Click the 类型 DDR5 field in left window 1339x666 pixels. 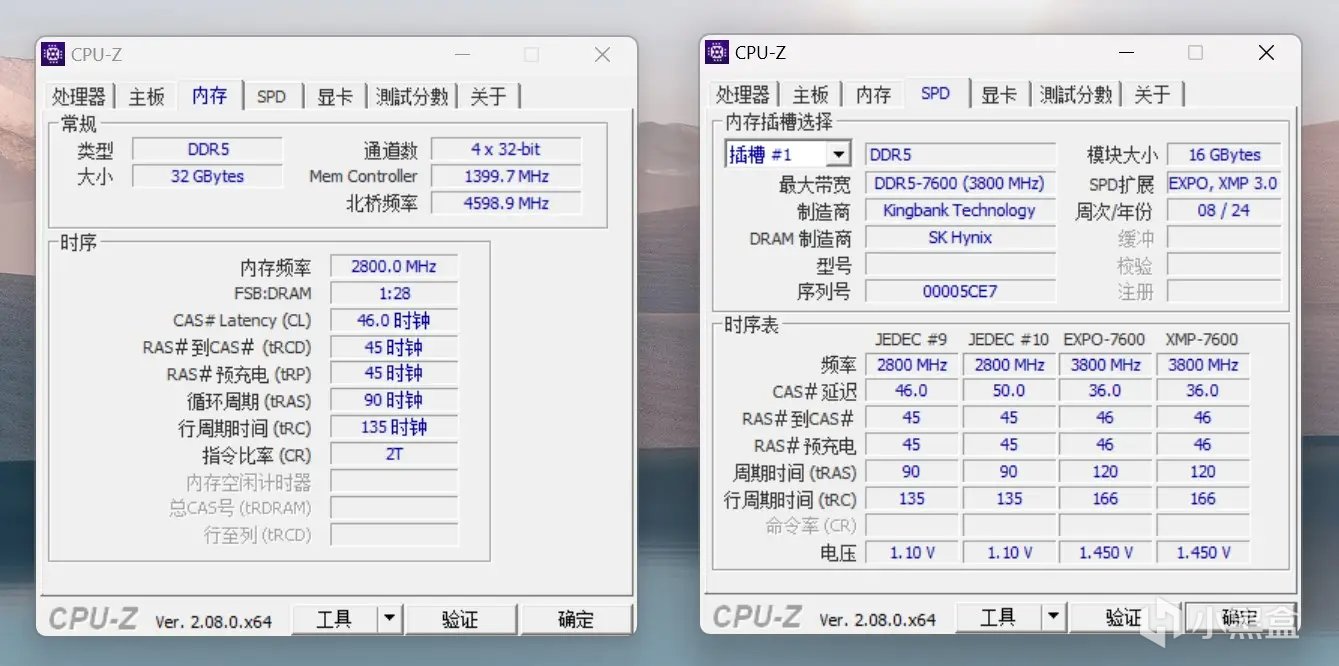(208, 149)
